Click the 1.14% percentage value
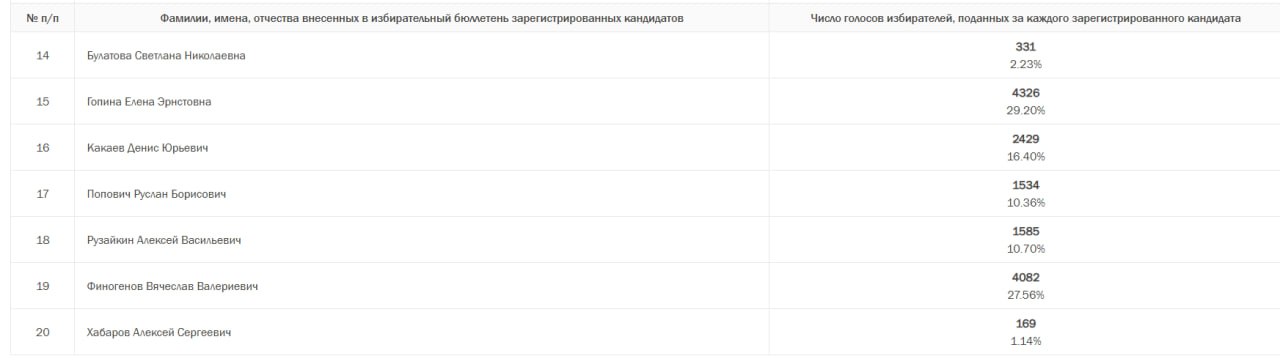The height and width of the screenshot is (364, 1280). [1025, 340]
